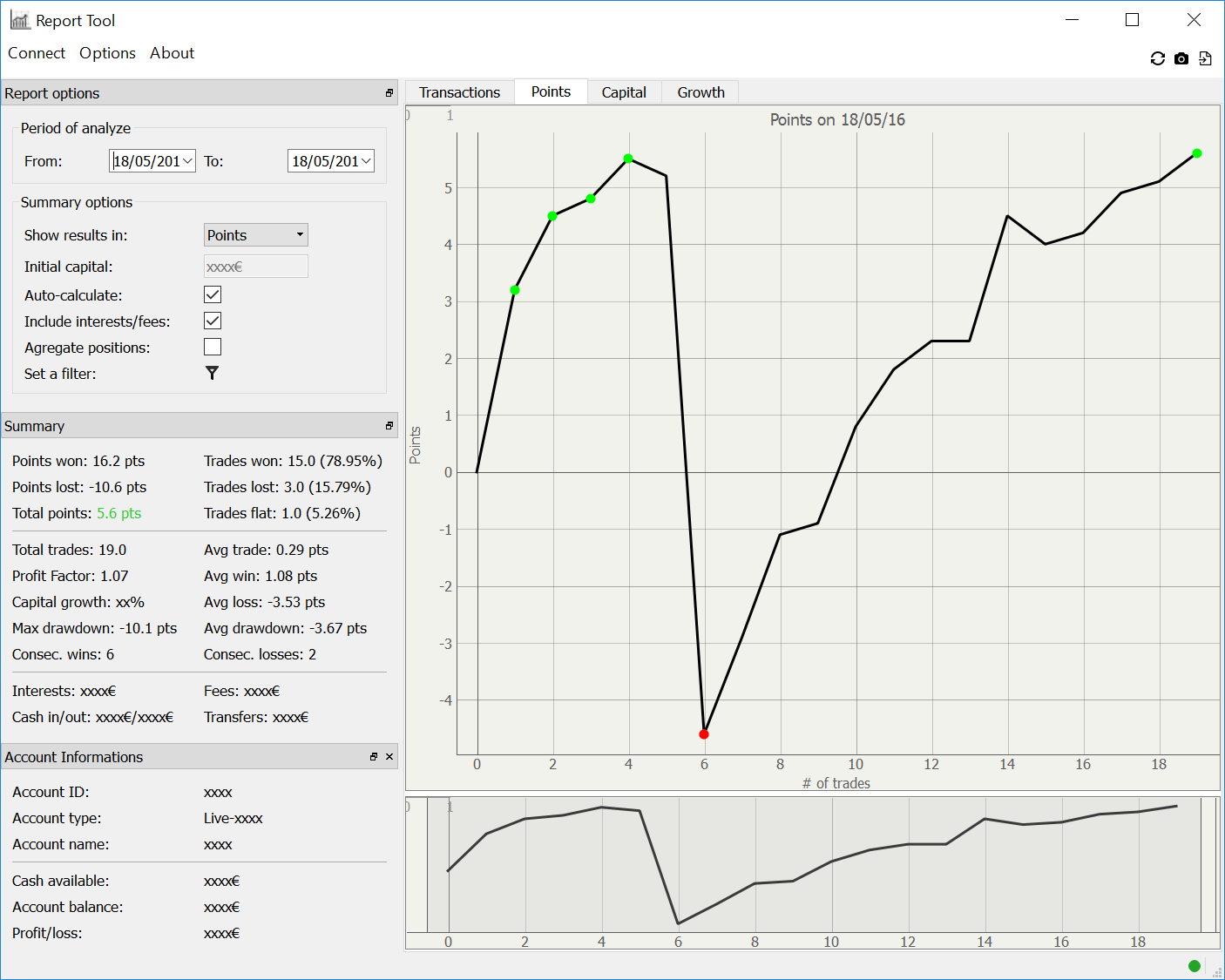Take a screenshot with the camera icon
1225x980 pixels.
tap(1181, 58)
